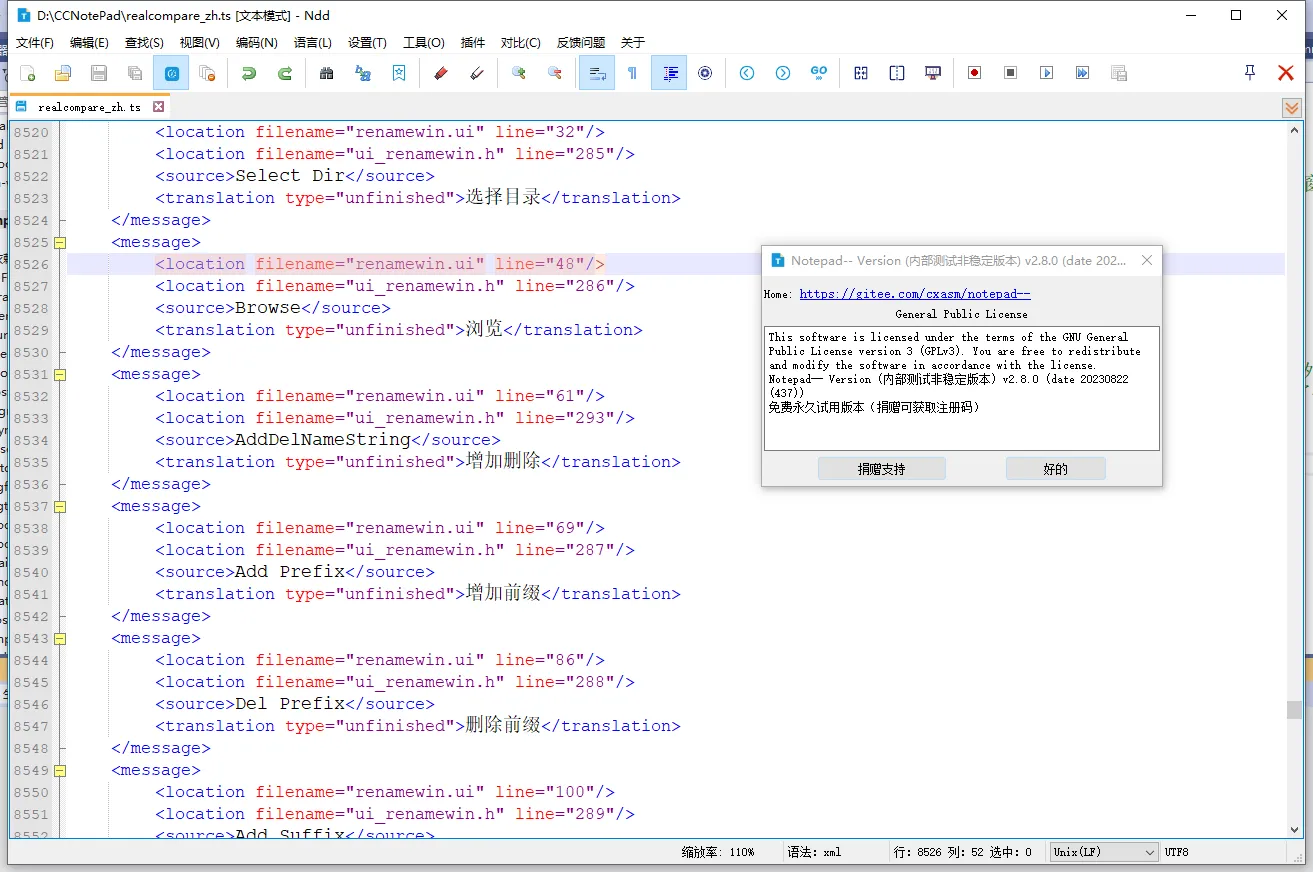Zoom in using the magnifier plus icon
The height and width of the screenshot is (872, 1313).
pyautogui.click(x=520, y=72)
